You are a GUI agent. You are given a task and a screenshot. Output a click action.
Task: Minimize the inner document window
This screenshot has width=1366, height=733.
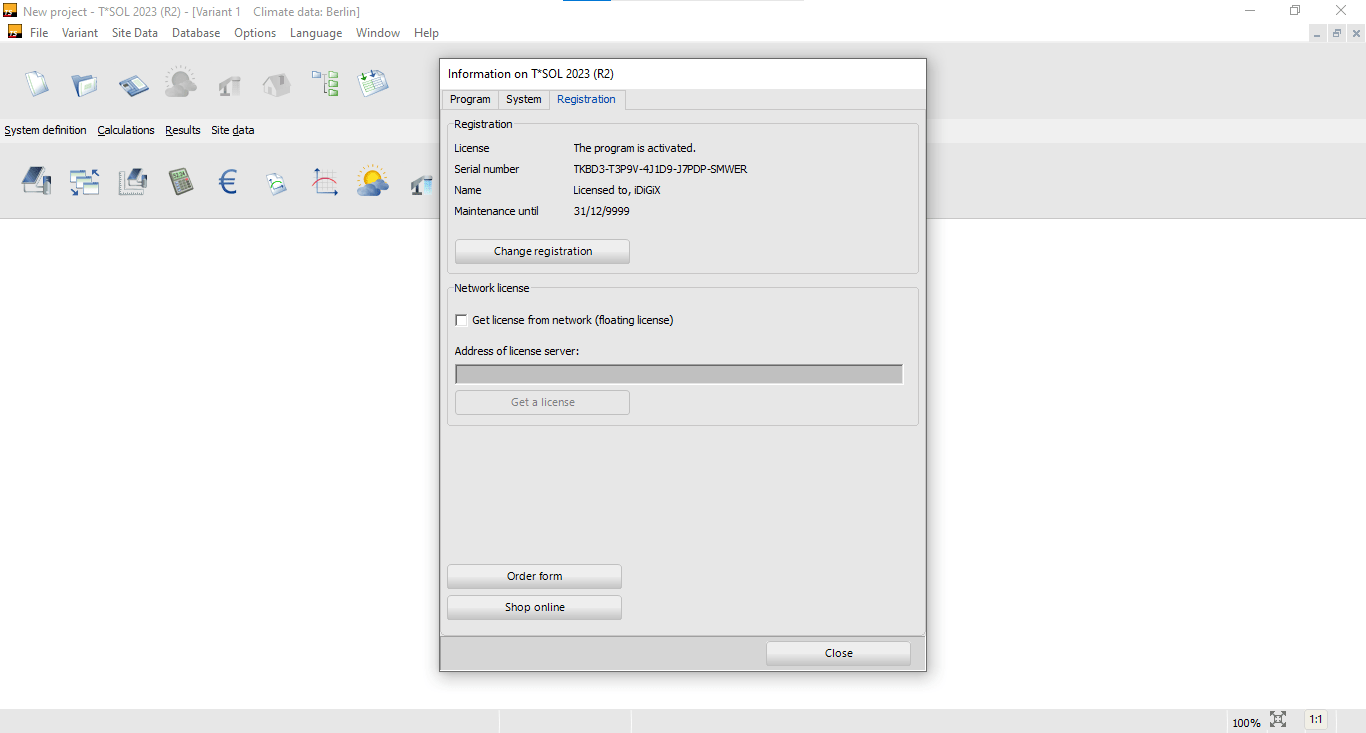click(1317, 33)
